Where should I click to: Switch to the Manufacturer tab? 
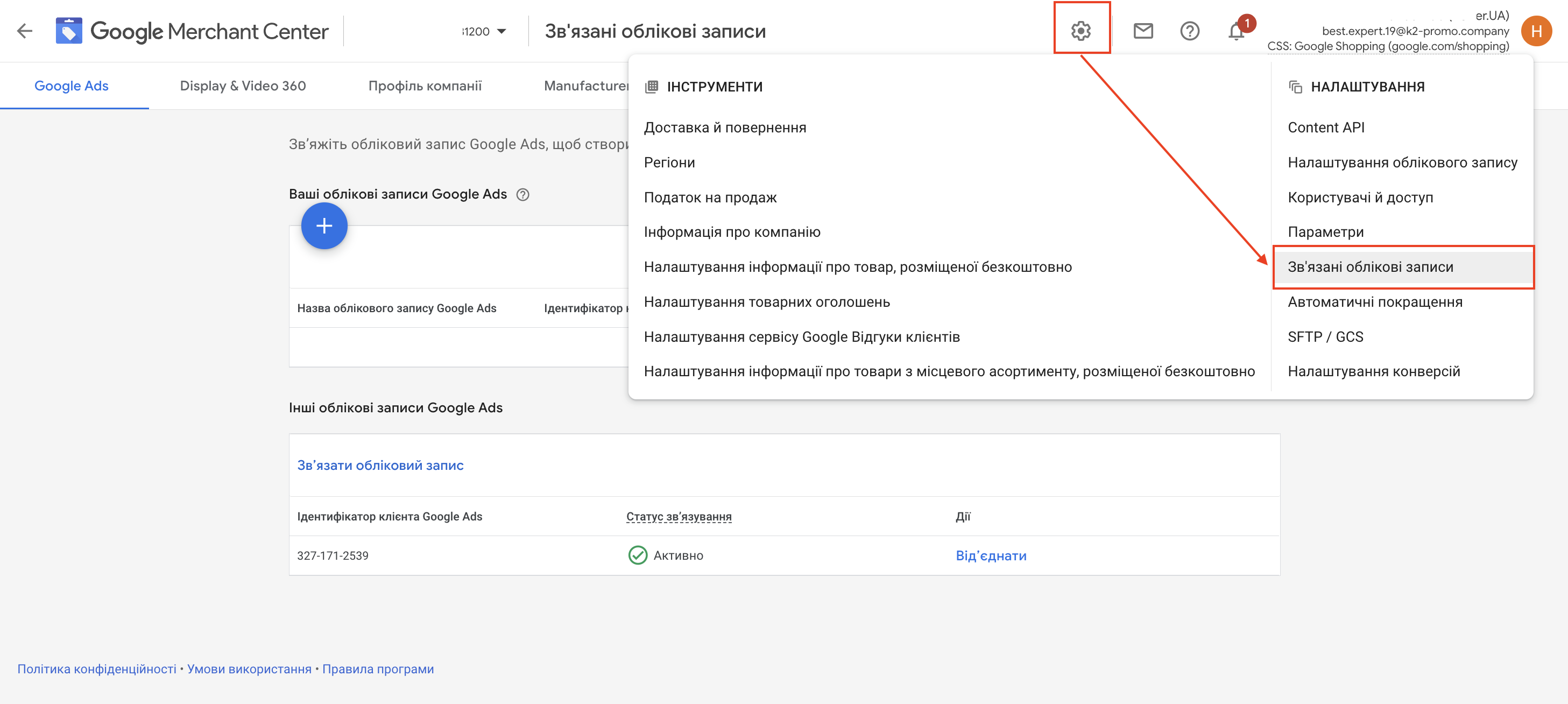coord(586,86)
